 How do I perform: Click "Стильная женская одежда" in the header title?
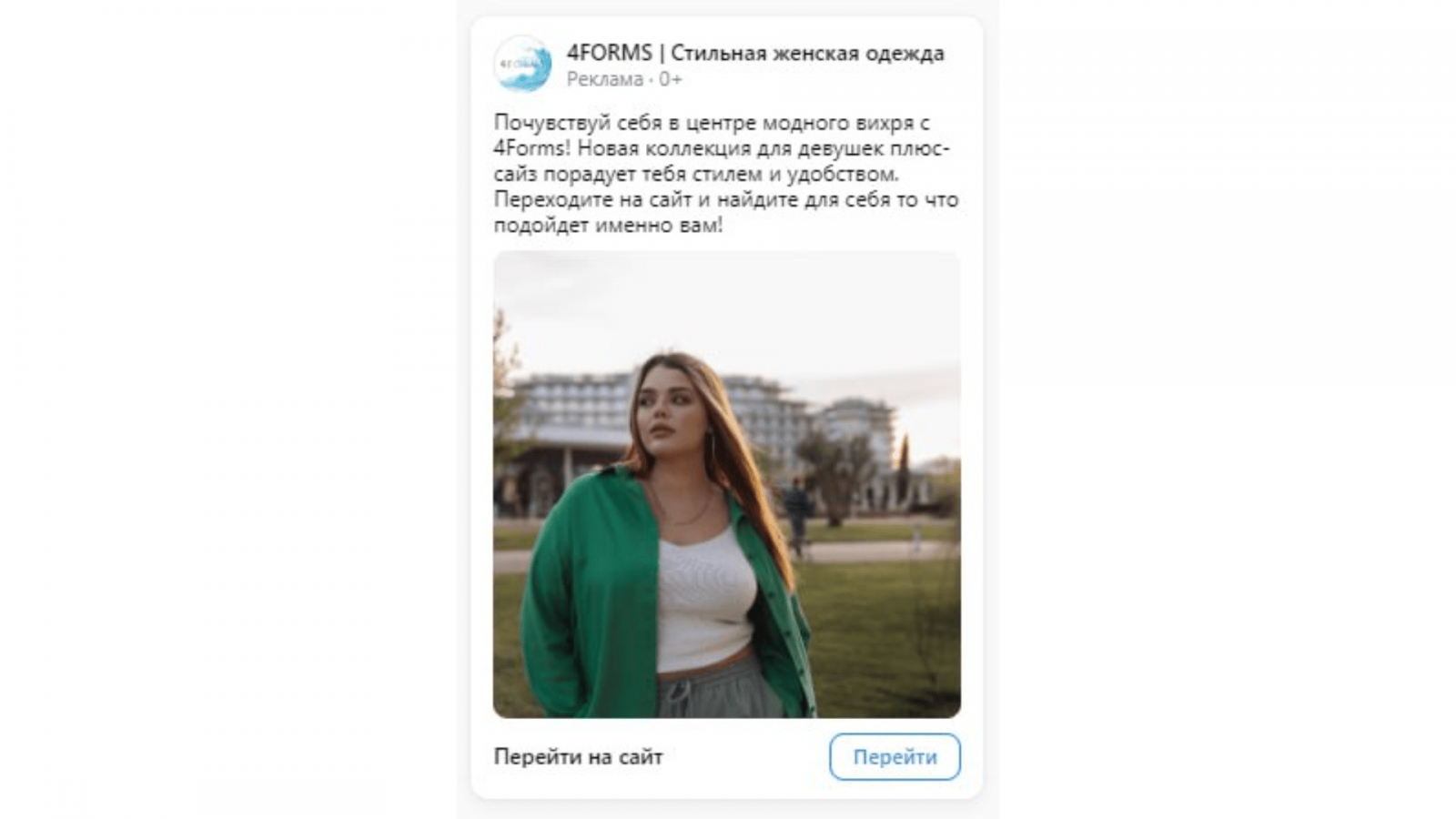point(807,54)
